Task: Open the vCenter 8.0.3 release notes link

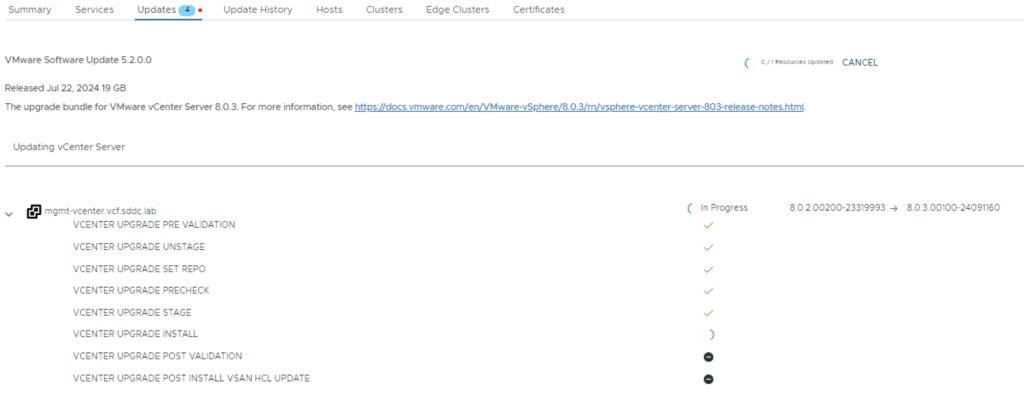Action: pyautogui.click(x=579, y=106)
